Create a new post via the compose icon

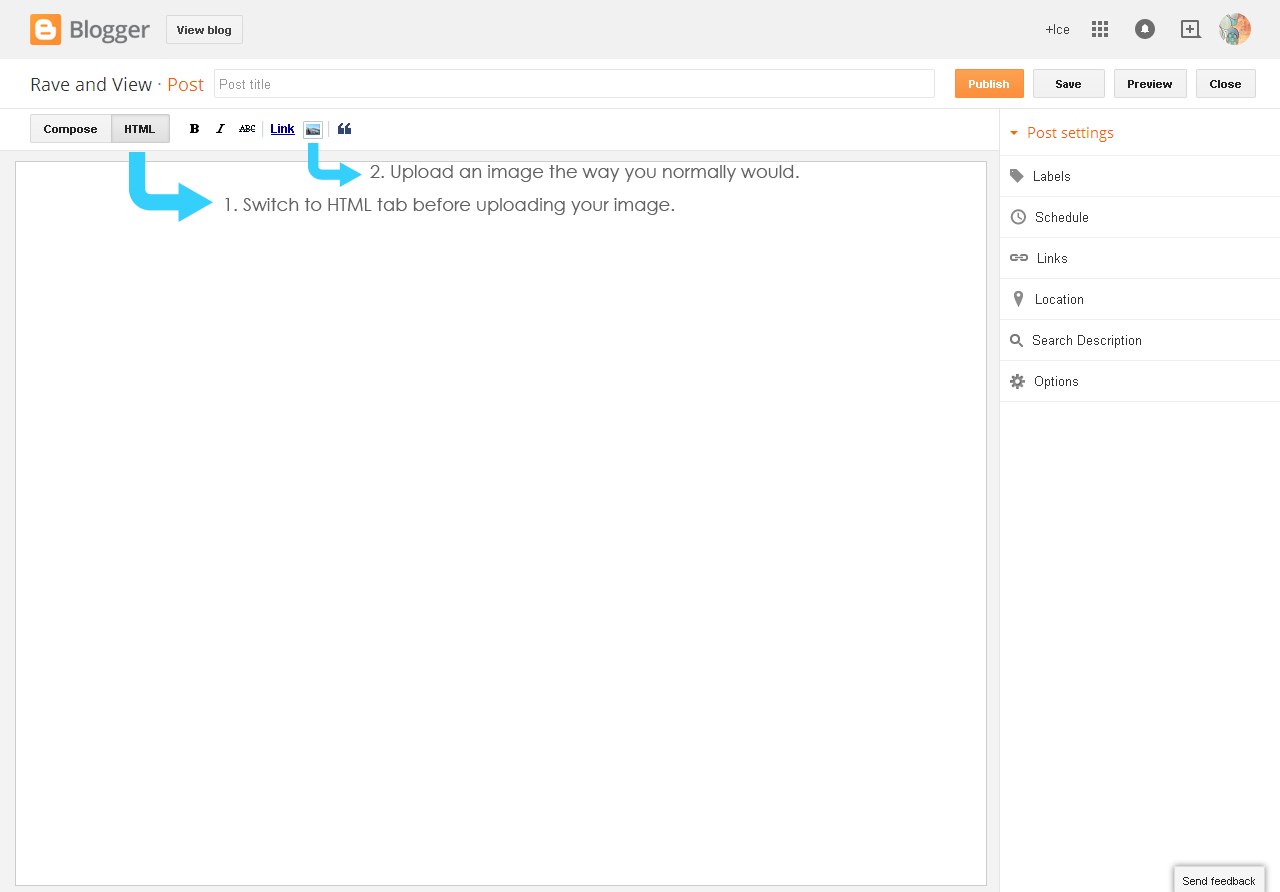tap(1190, 29)
